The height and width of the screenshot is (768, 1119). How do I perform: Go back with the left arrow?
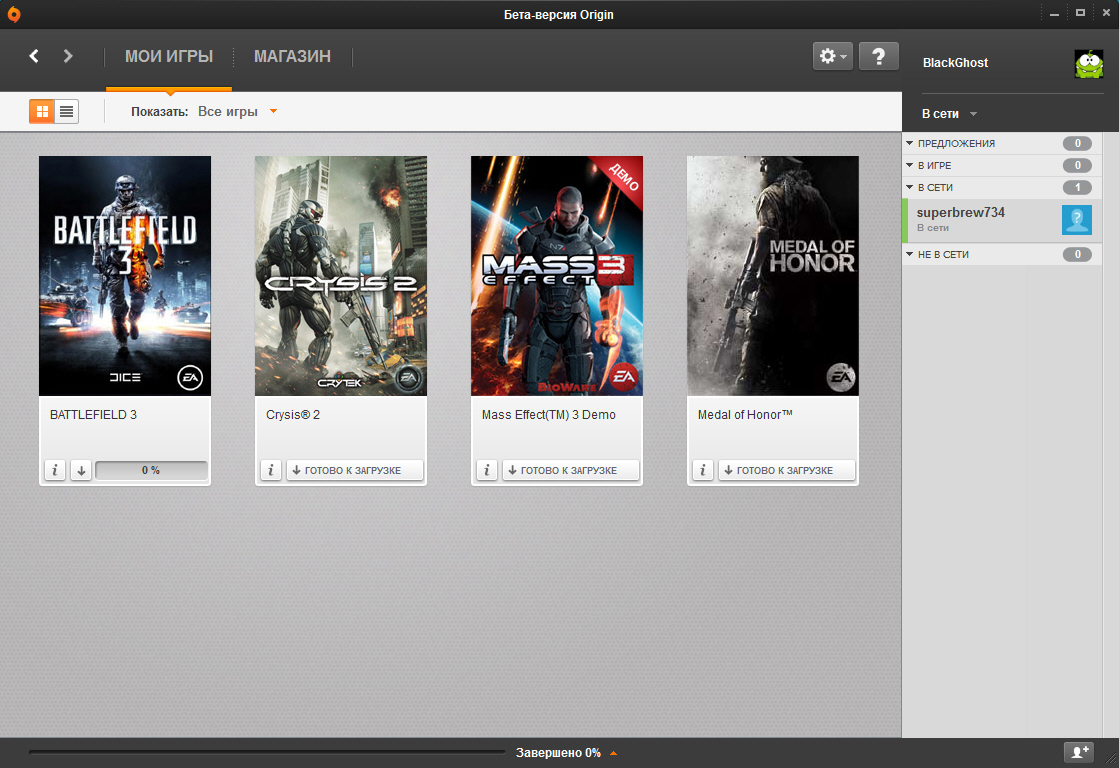(34, 56)
